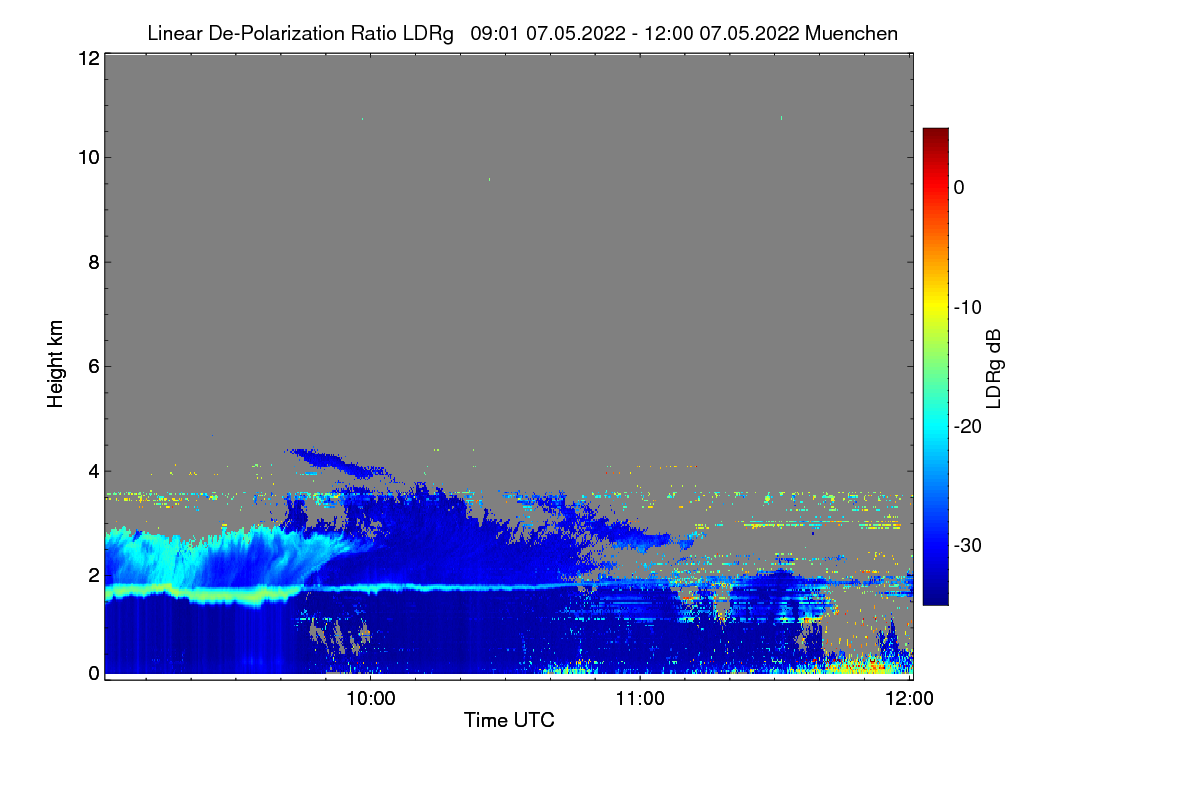This screenshot has height=800, width=1200.
Task: Click the end time '12:00 07.05.2022' in title
Action: (724, 33)
